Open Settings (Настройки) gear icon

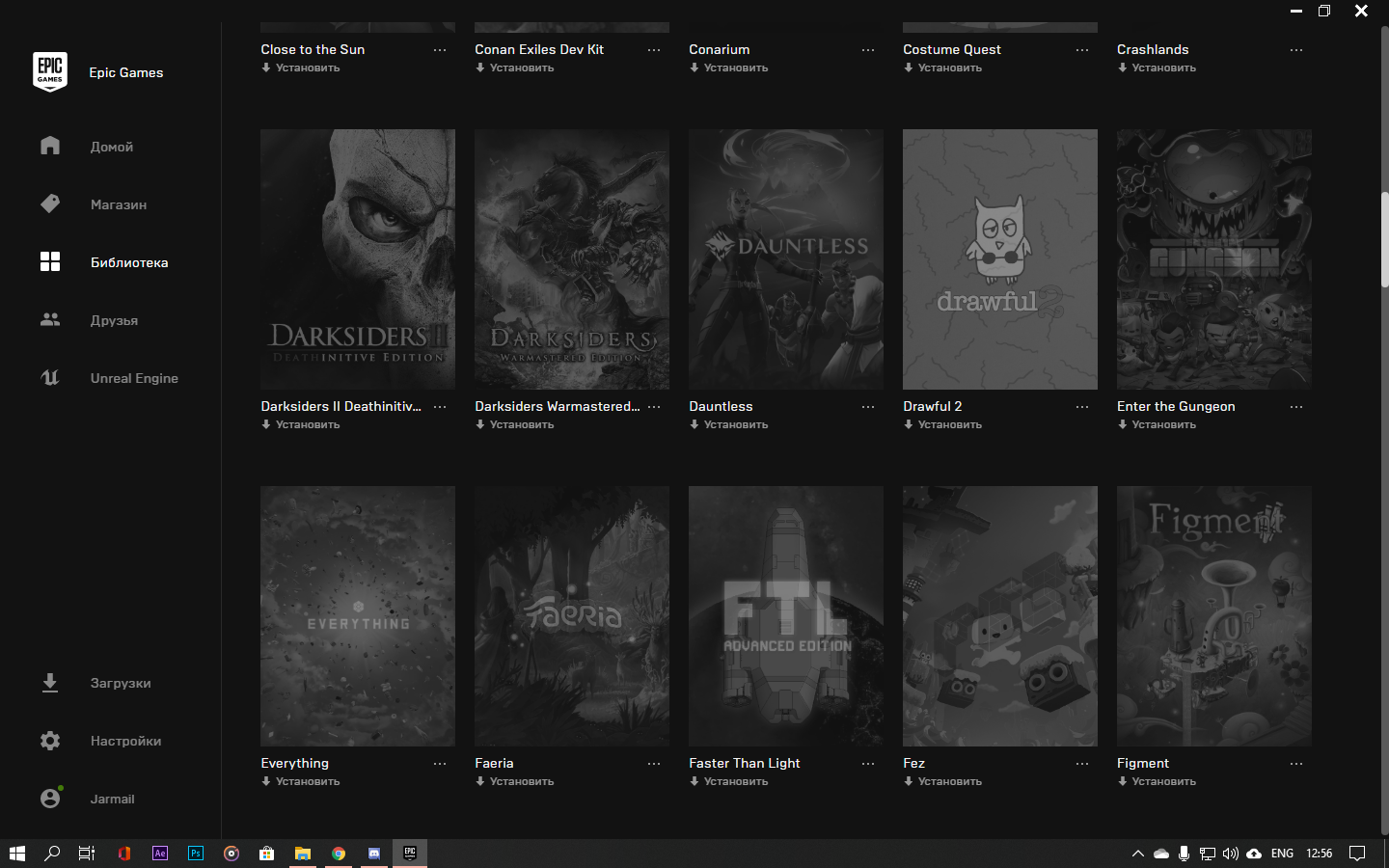pos(50,741)
